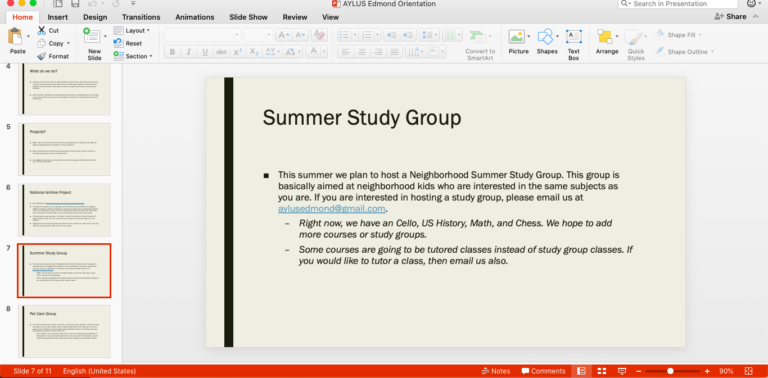768x378 pixels.
Task: Expand the Layout dropdown
Action: [x=148, y=30]
